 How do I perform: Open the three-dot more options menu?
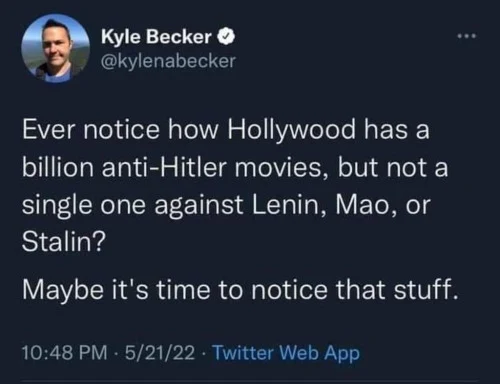[x=467, y=36]
